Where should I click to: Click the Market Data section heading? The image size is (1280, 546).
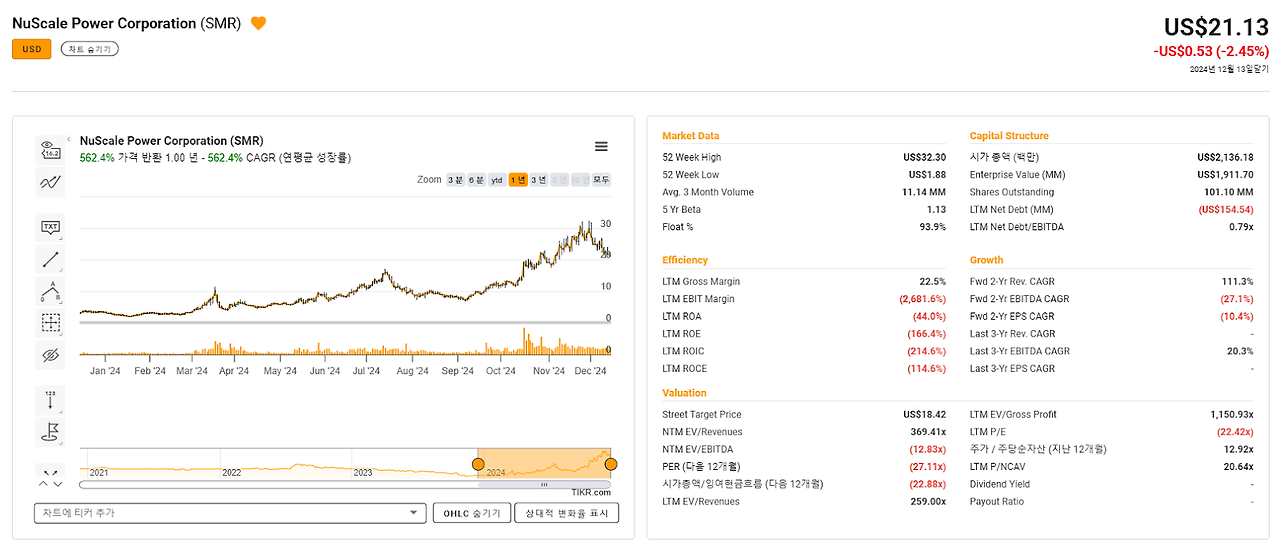690,136
